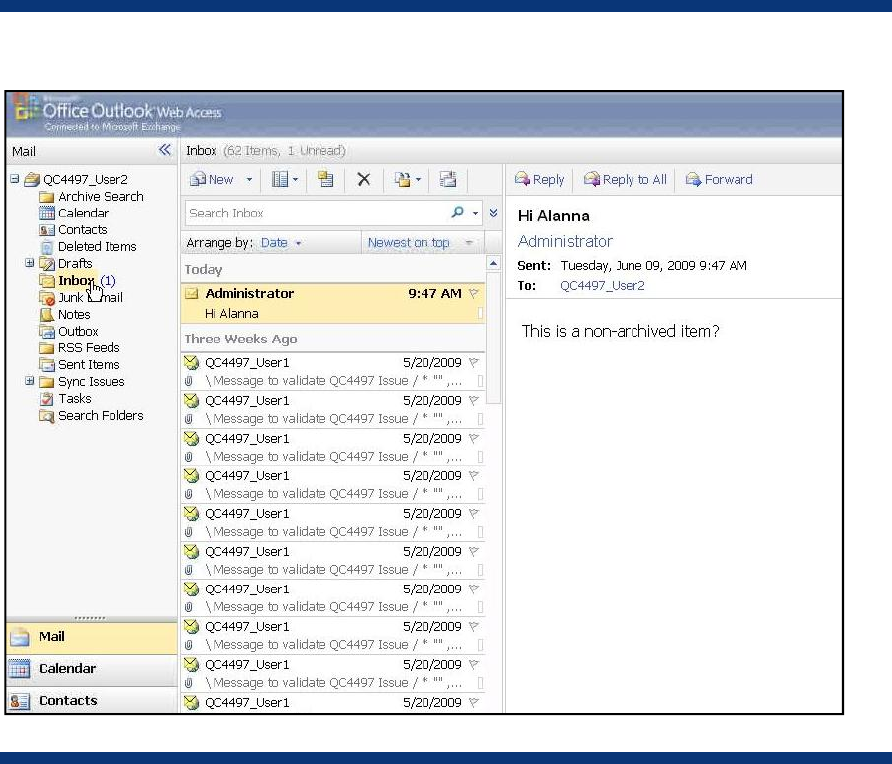Collapse the Mail navigation pane with chevrons
This screenshot has height=764, width=892.
164,150
